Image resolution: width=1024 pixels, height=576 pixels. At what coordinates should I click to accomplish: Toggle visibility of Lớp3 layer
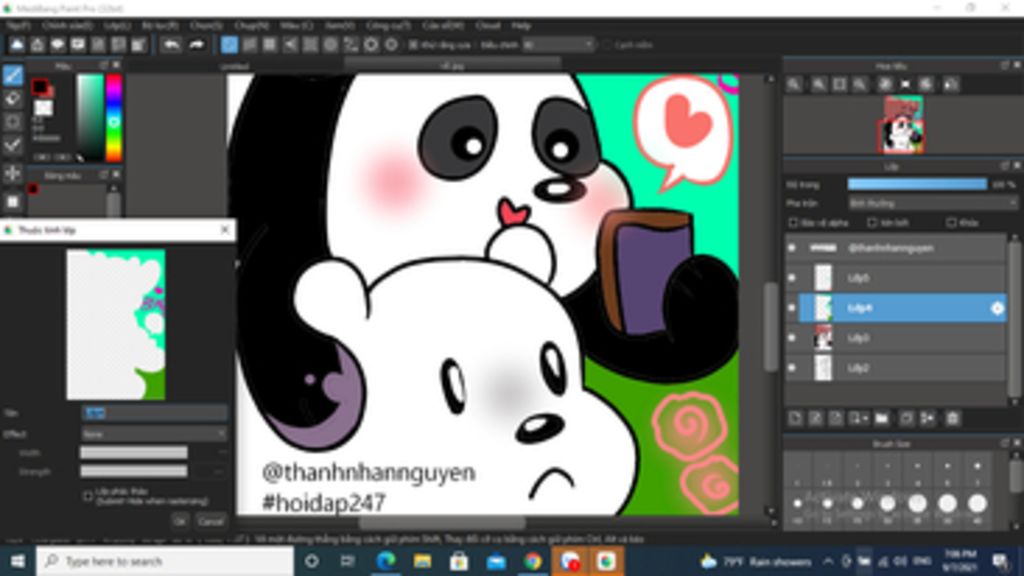click(792, 338)
